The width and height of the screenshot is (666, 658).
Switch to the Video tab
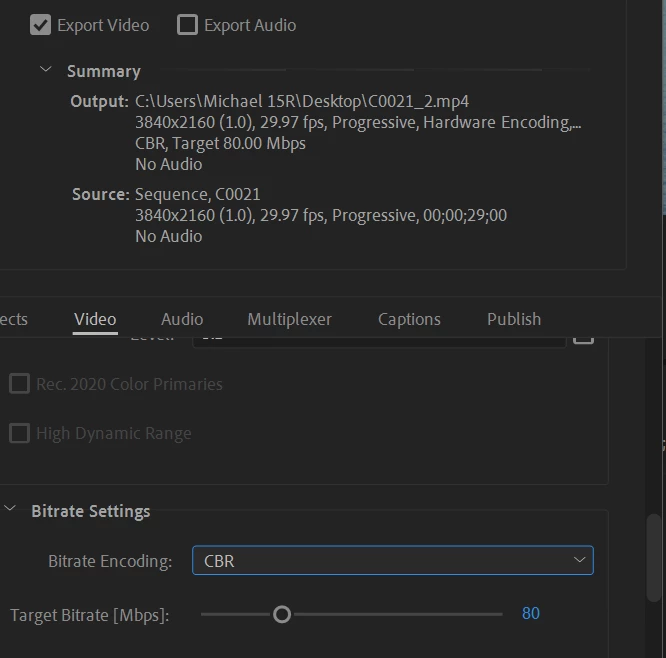95,319
